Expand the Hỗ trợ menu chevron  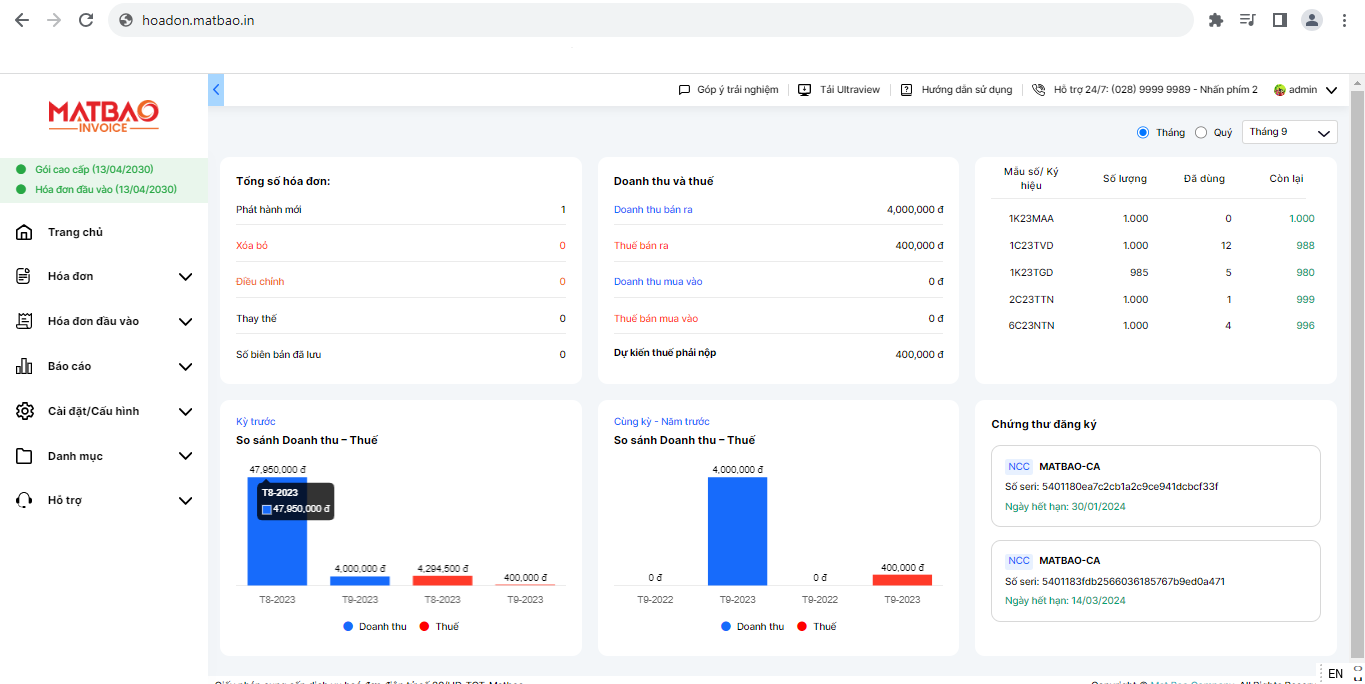(x=185, y=501)
